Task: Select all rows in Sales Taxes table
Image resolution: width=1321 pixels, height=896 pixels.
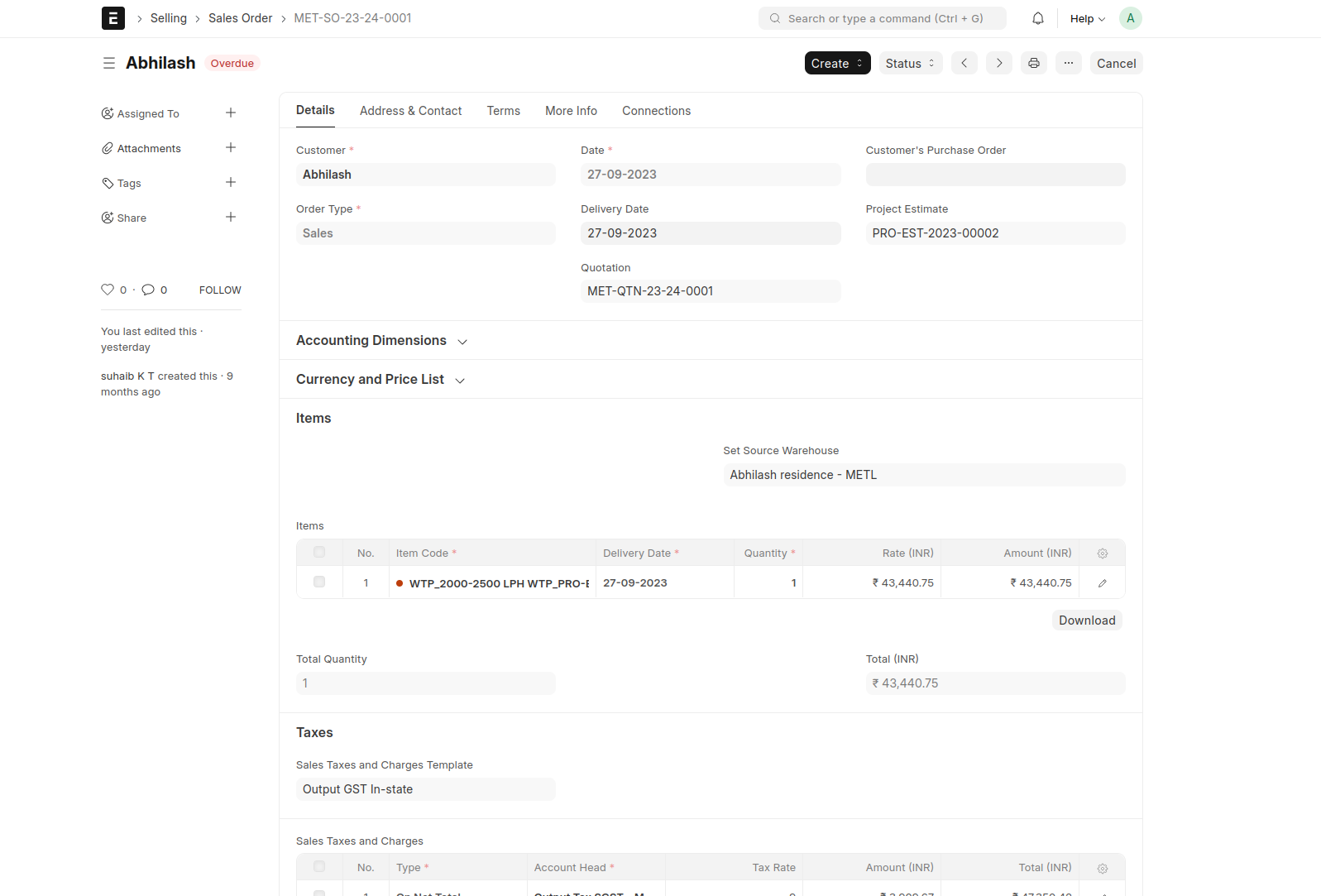Action: [x=319, y=867]
